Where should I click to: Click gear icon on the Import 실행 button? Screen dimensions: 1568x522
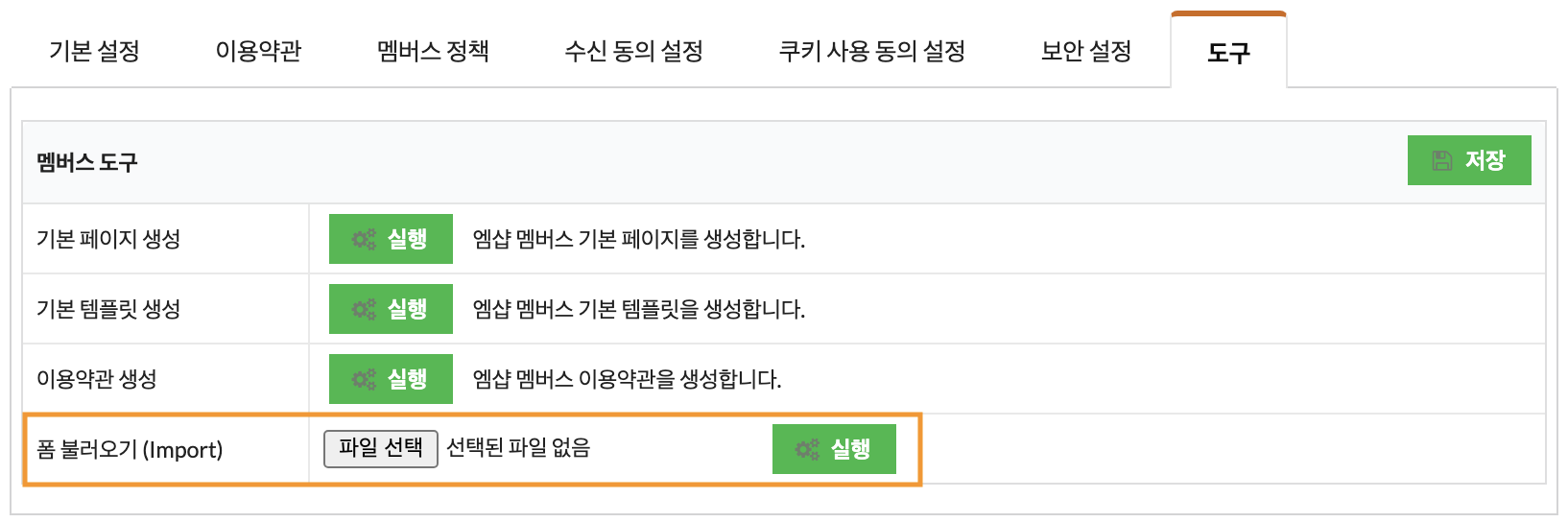[x=807, y=449]
